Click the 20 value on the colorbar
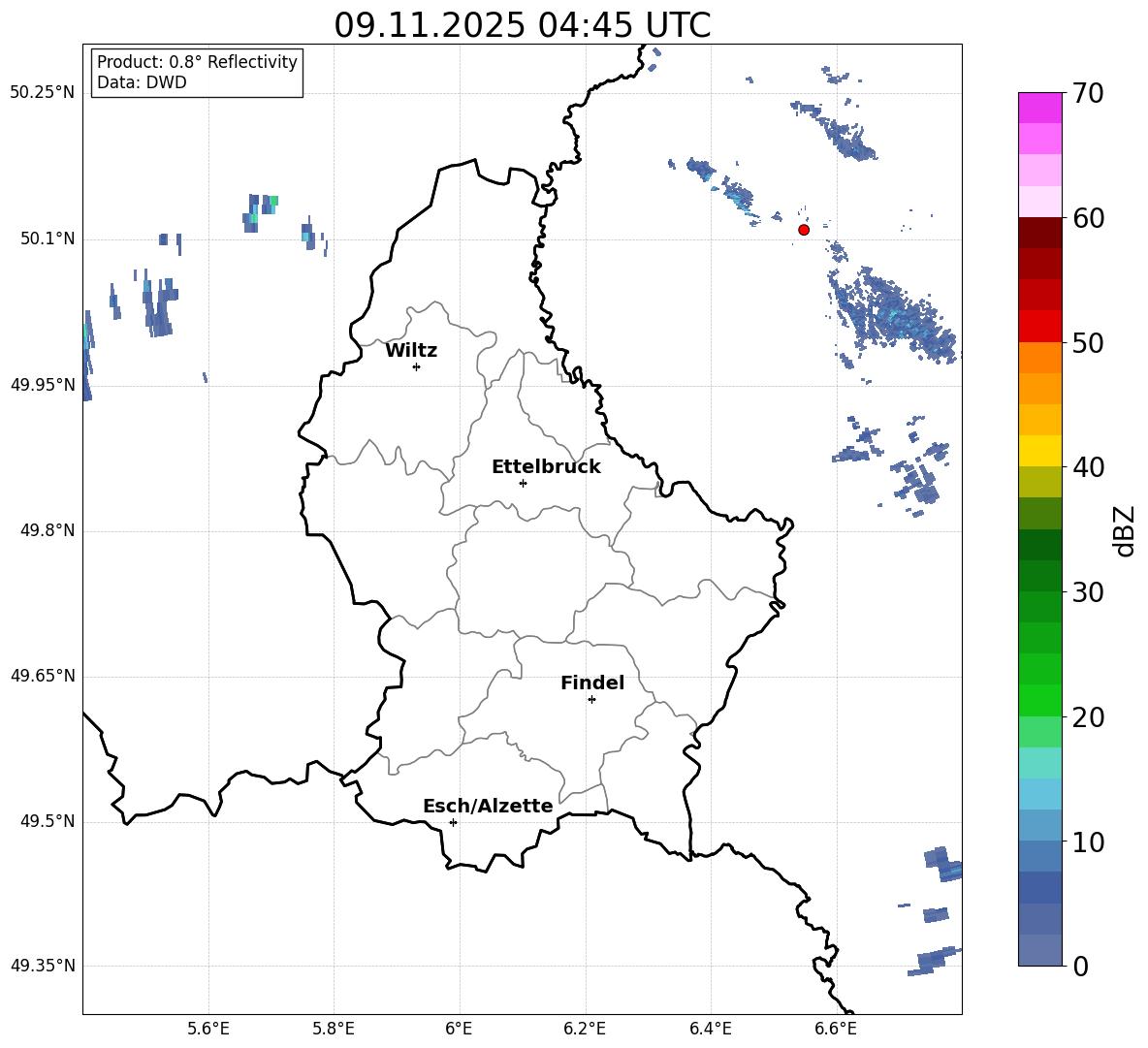Image resolution: width=1148 pixels, height=1048 pixels. pos(1088,717)
